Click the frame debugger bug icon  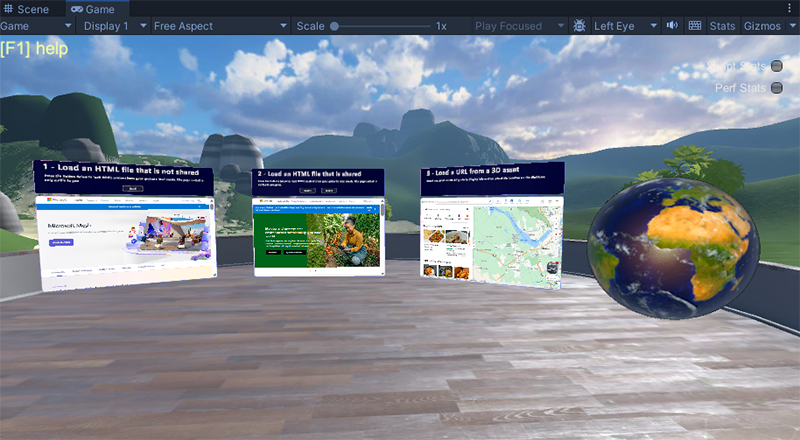(579, 26)
